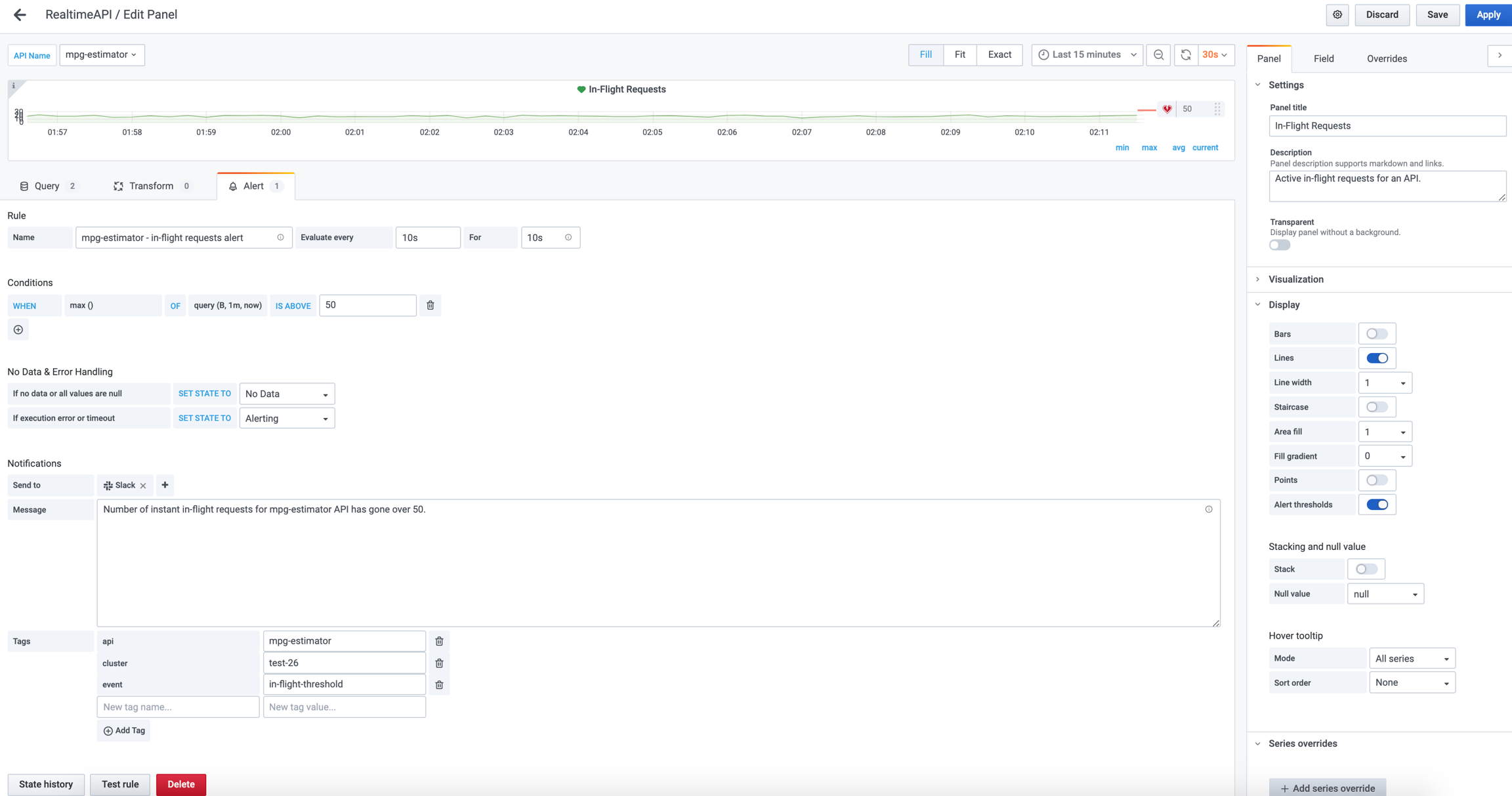Expand the Visualization section
The height and width of the screenshot is (796, 1512).
pyautogui.click(x=1295, y=280)
